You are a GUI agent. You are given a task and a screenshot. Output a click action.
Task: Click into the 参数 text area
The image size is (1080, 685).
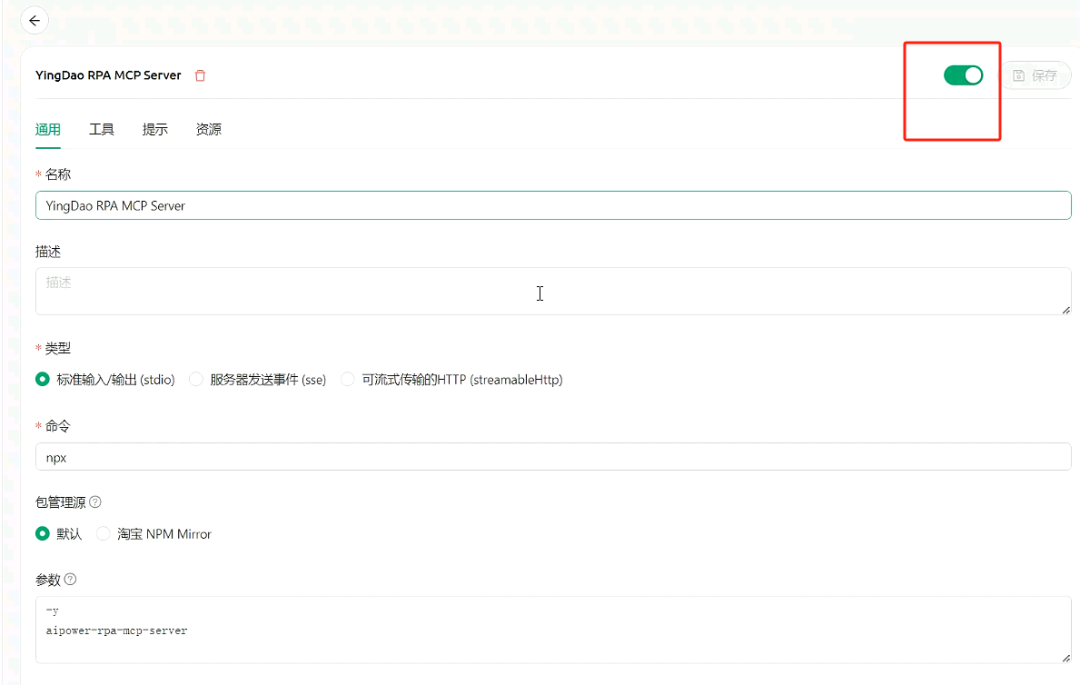coord(553,630)
